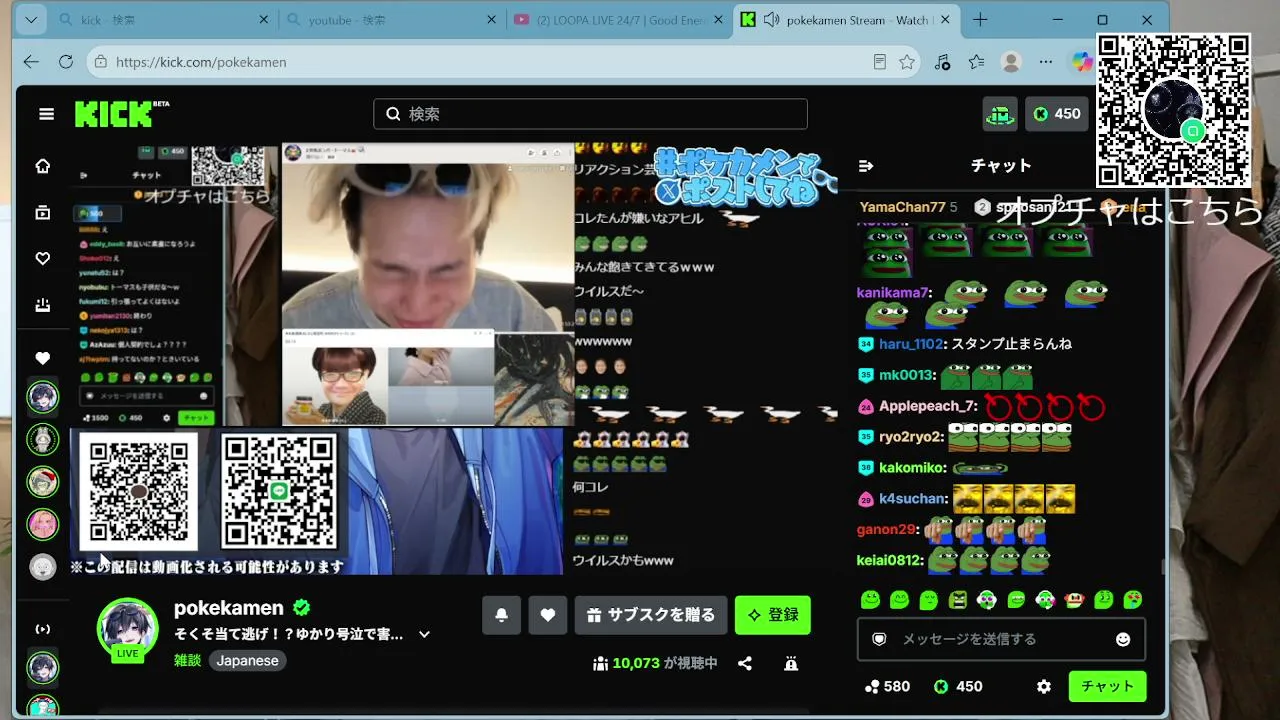
Task: Click YamaChan77 in the pinned chat row
Action: pyautogui.click(x=902, y=207)
